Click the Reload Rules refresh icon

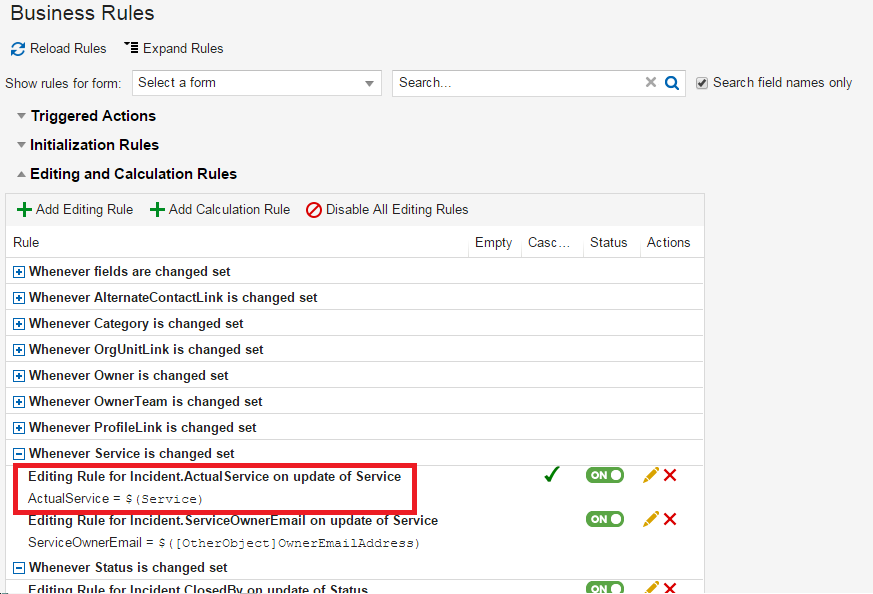pos(18,49)
